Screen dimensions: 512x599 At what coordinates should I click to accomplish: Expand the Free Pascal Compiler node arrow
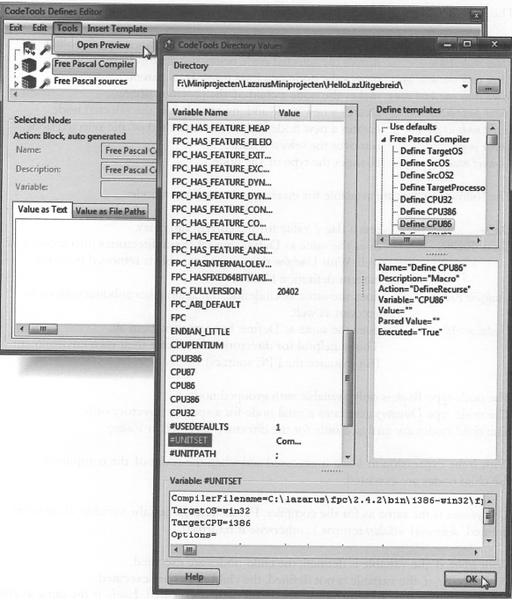tap(16, 67)
